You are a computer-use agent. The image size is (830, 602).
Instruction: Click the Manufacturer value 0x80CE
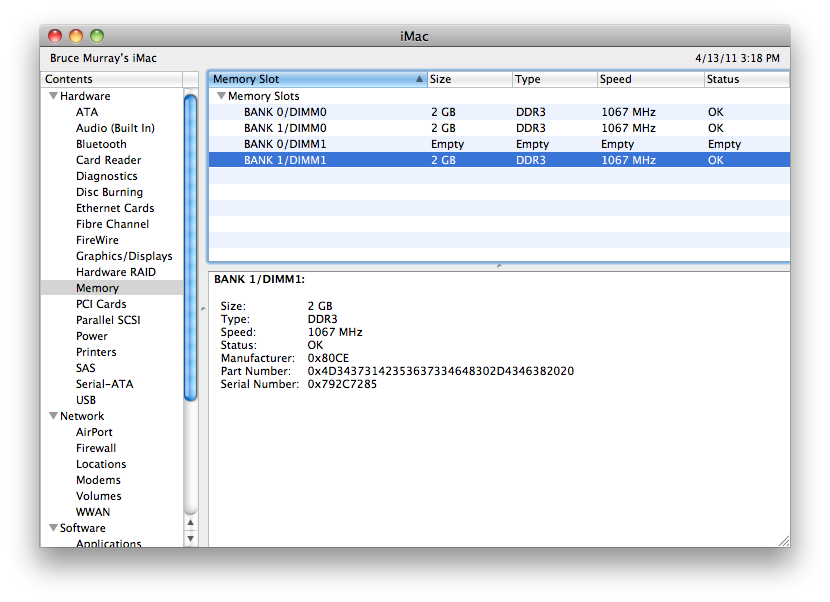(x=328, y=358)
